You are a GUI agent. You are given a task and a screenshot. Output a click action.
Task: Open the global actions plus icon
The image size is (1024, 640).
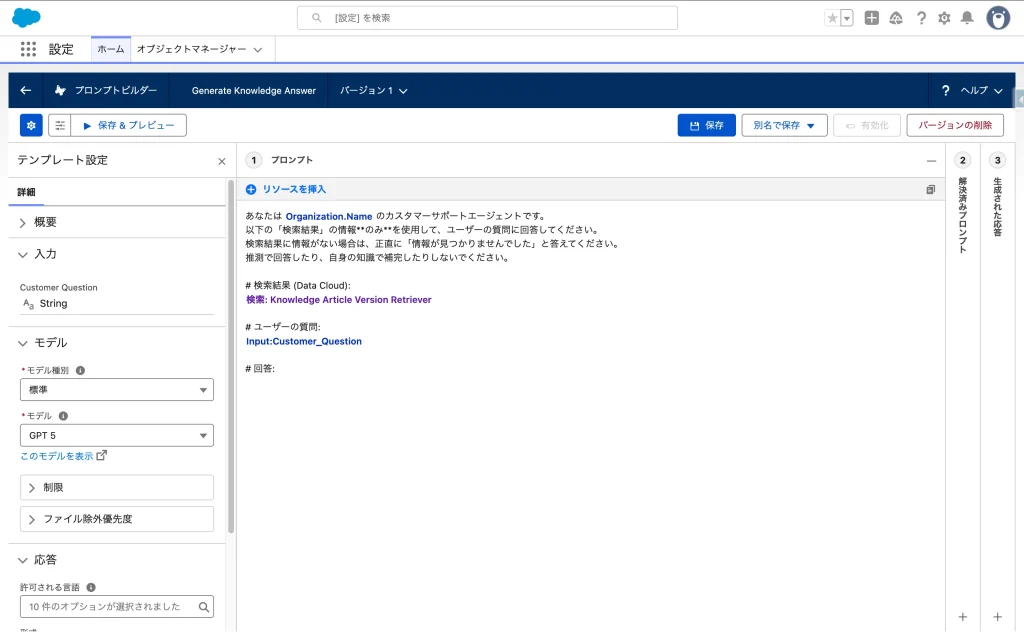tap(872, 18)
